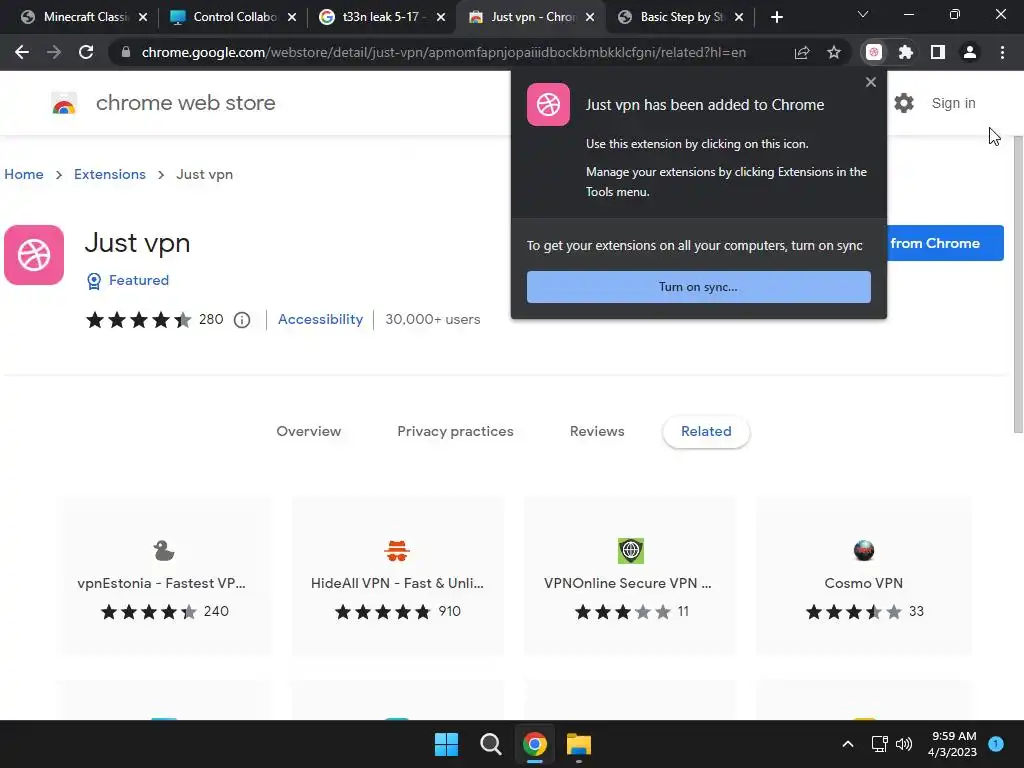Bookmark this page with the star icon
The height and width of the screenshot is (768, 1024).
(x=834, y=52)
